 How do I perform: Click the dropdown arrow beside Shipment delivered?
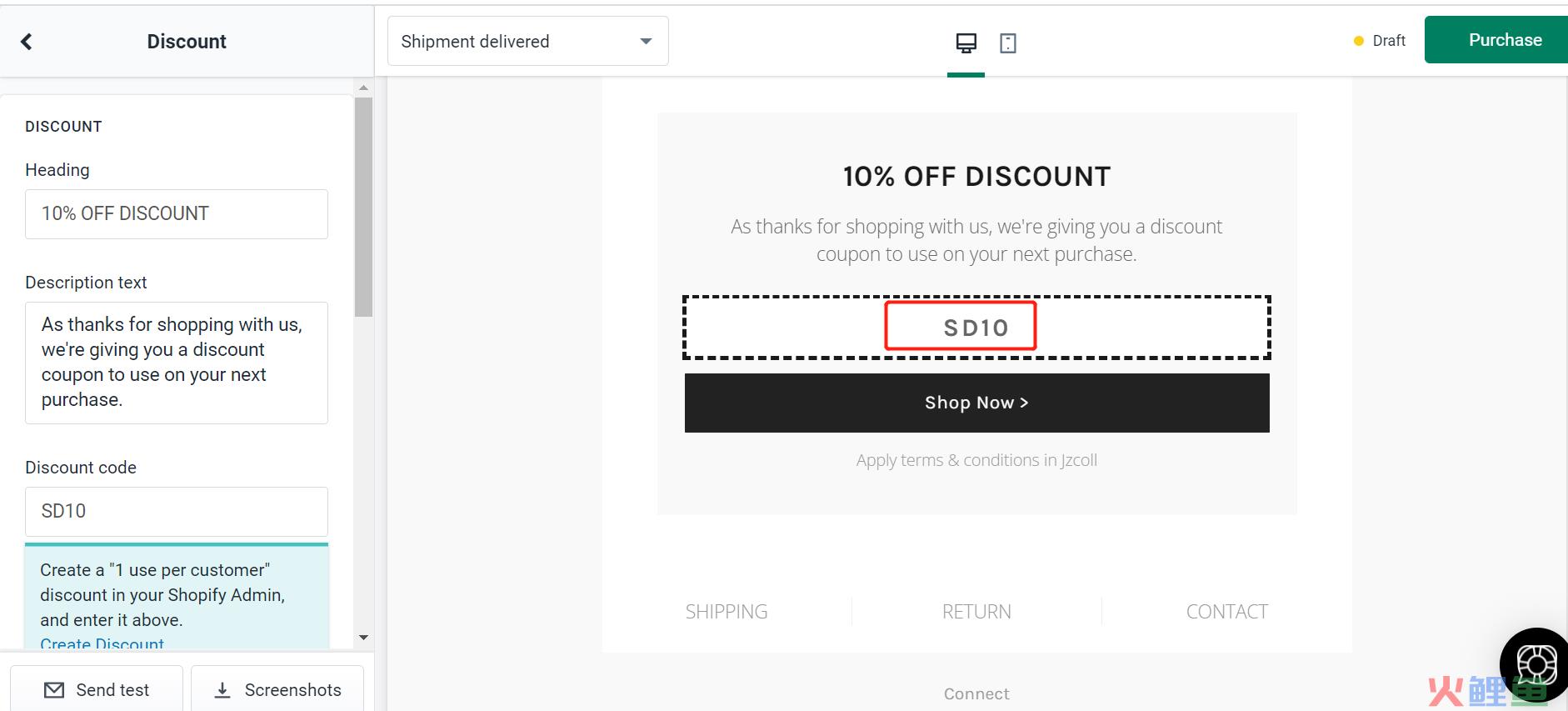click(646, 42)
